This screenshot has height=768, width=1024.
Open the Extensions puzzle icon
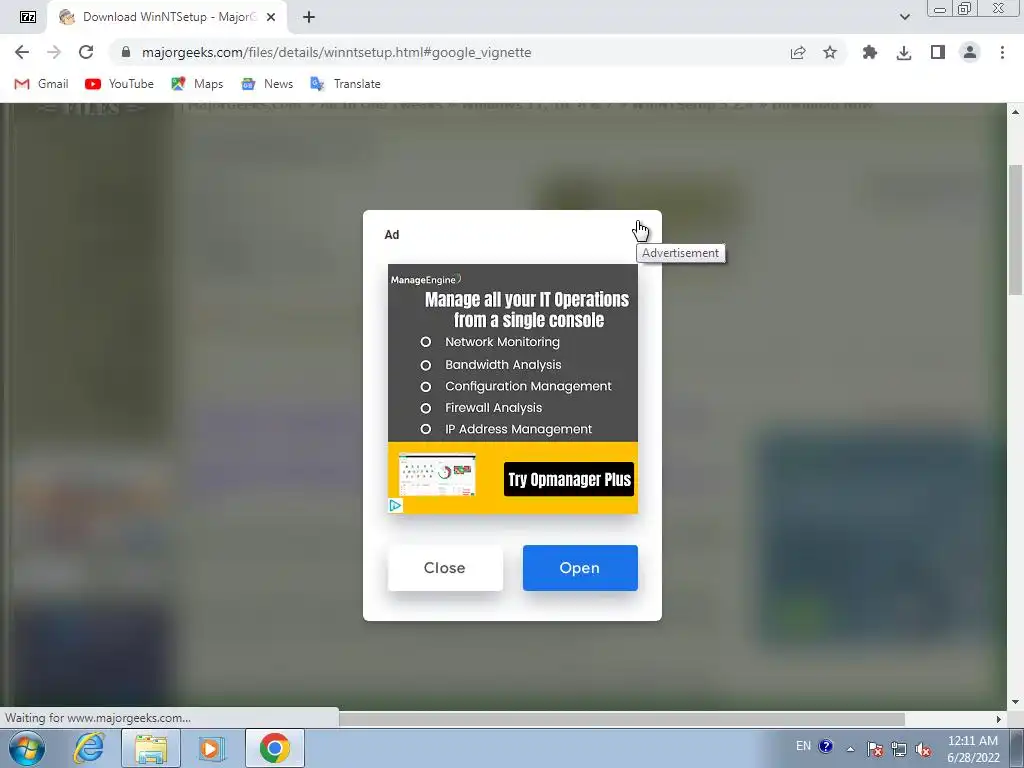(x=870, y=52)
